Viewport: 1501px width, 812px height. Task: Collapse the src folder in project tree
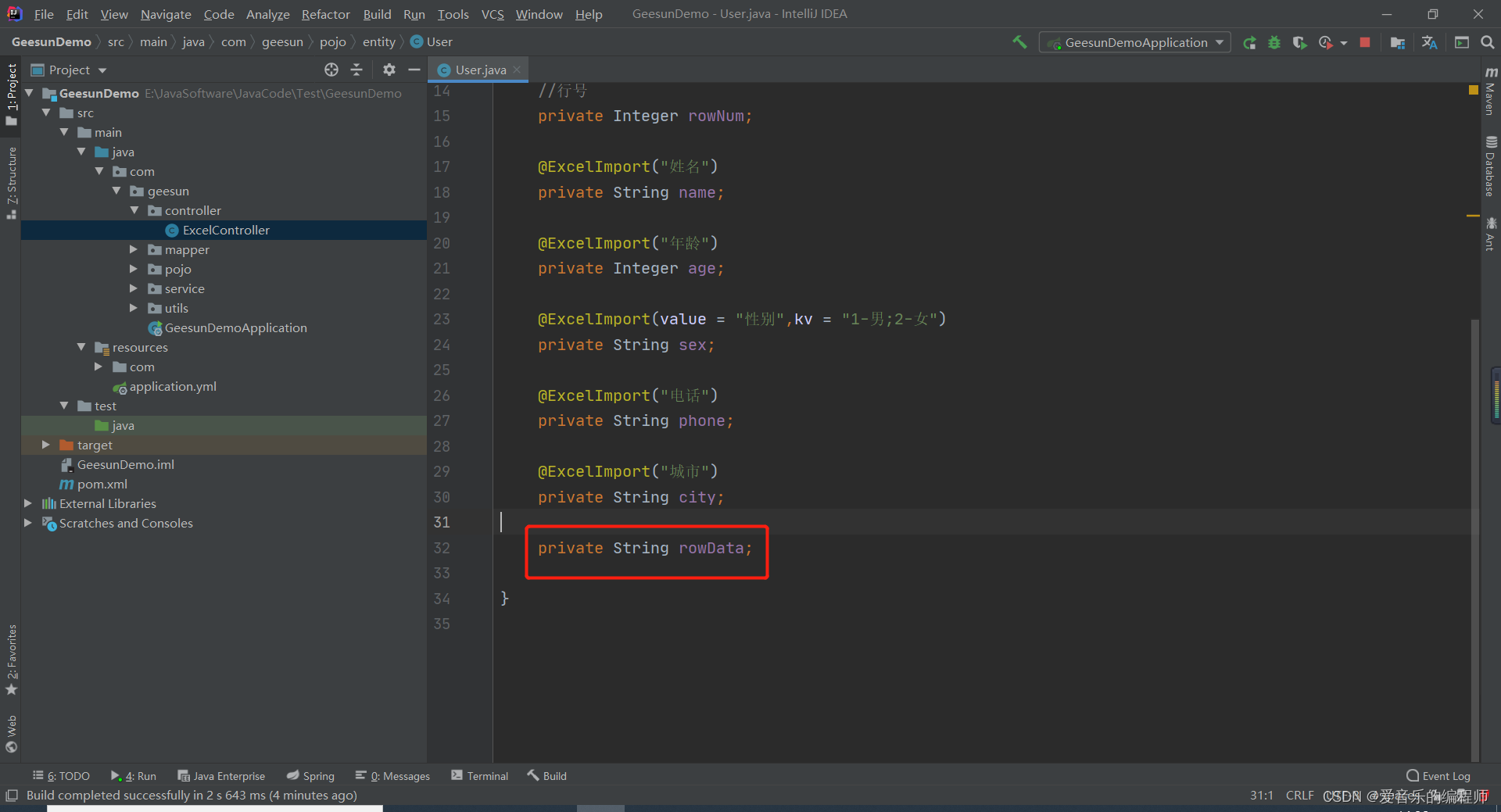(x=46, y=113)
